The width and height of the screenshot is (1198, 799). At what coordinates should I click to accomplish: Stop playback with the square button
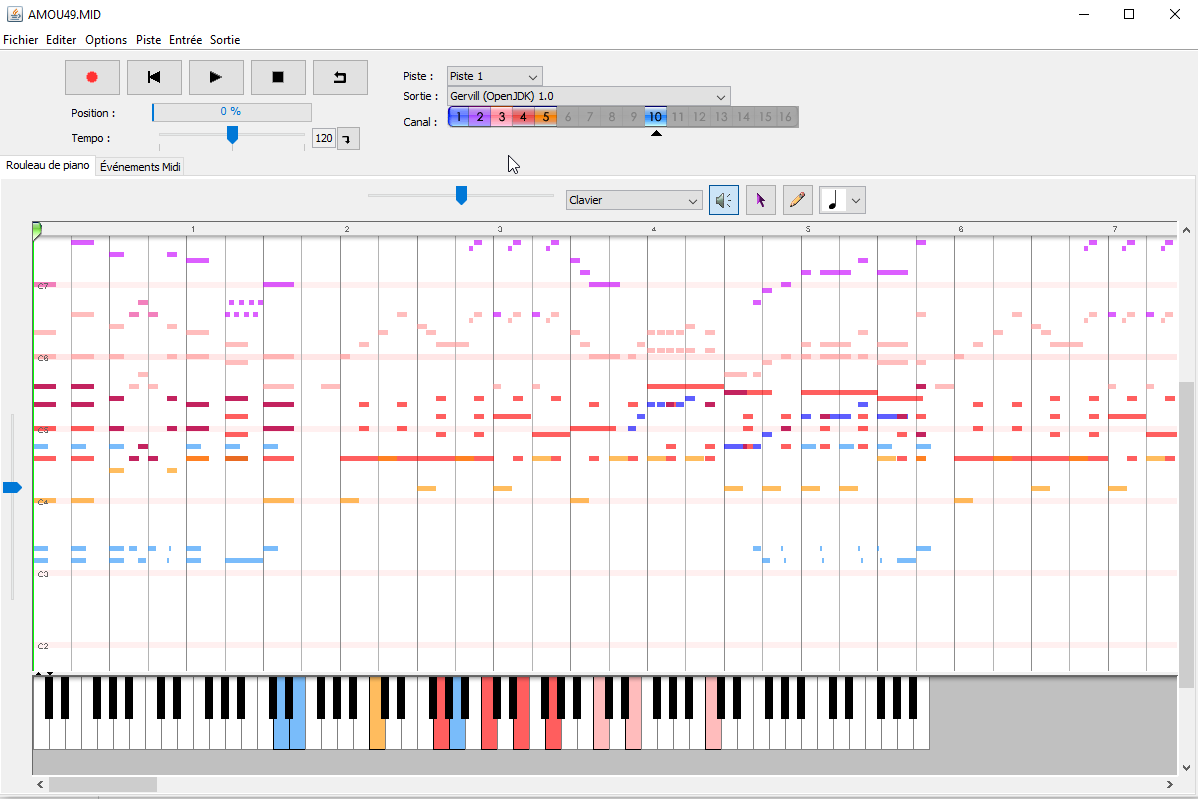(278, 77)
